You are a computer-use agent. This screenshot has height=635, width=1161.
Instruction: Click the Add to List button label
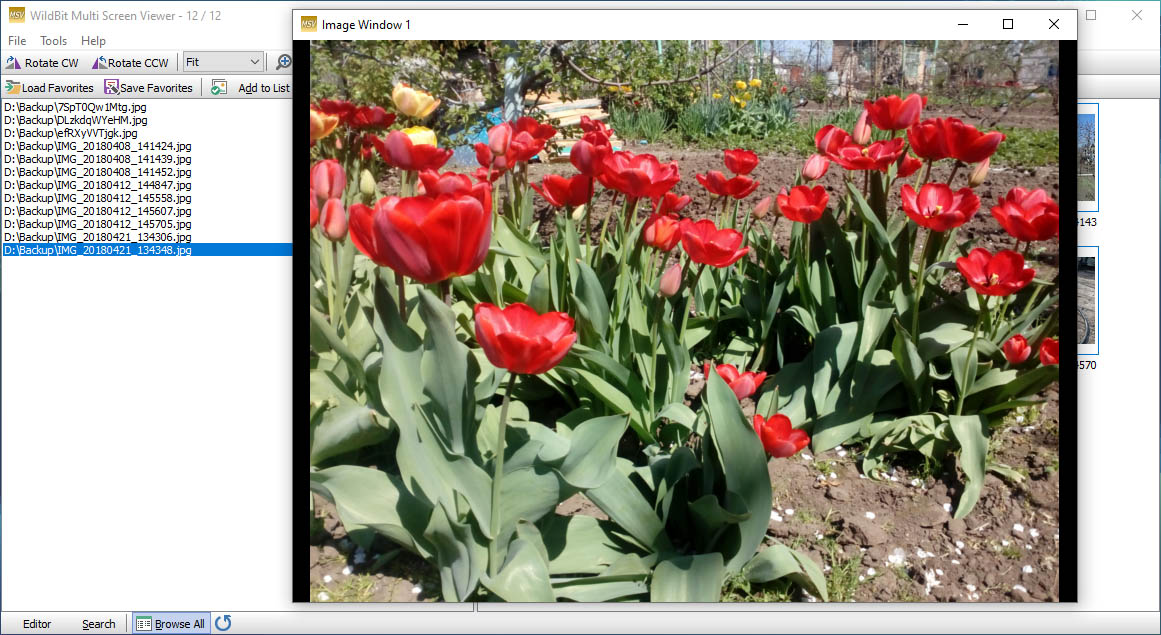click(264, 87)
